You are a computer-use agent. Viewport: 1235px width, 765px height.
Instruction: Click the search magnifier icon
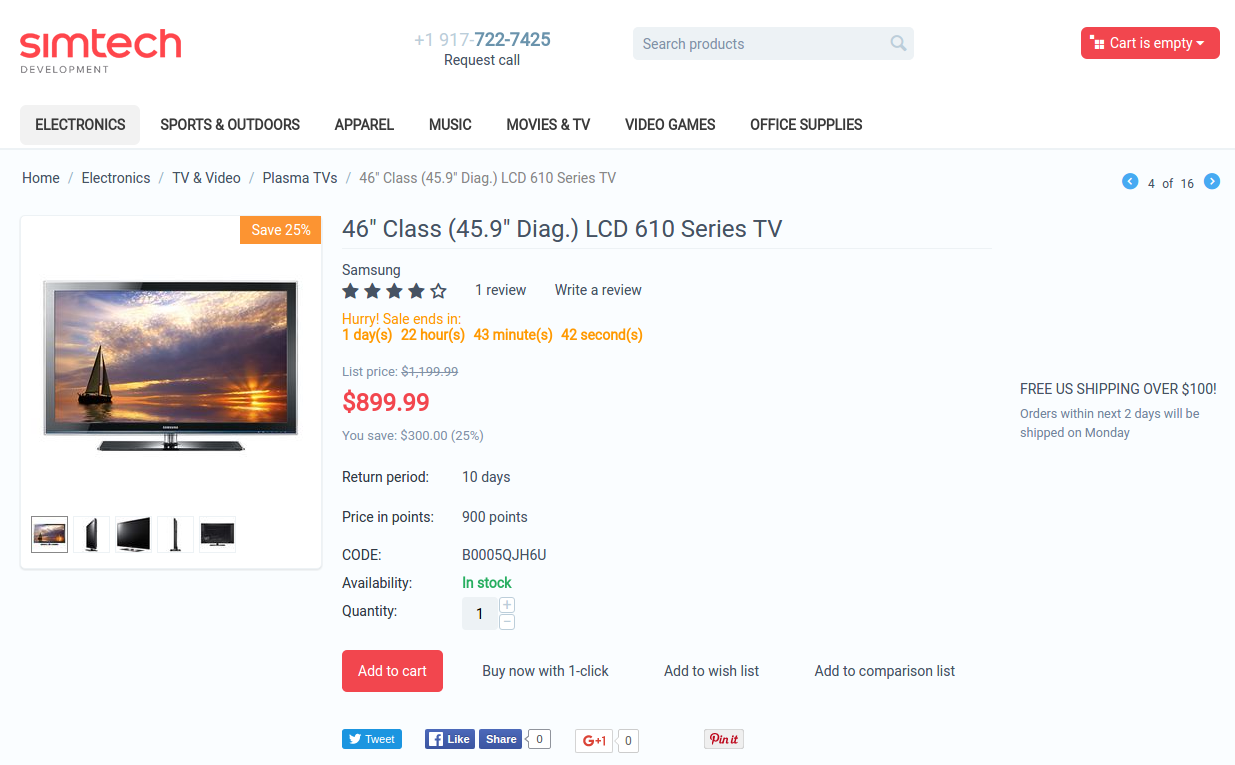point(898,43)
